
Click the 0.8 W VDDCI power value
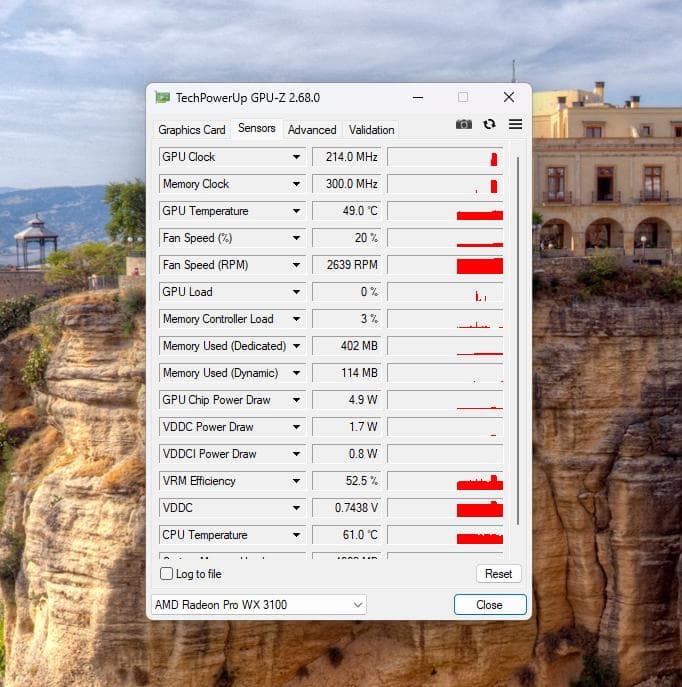347,454
